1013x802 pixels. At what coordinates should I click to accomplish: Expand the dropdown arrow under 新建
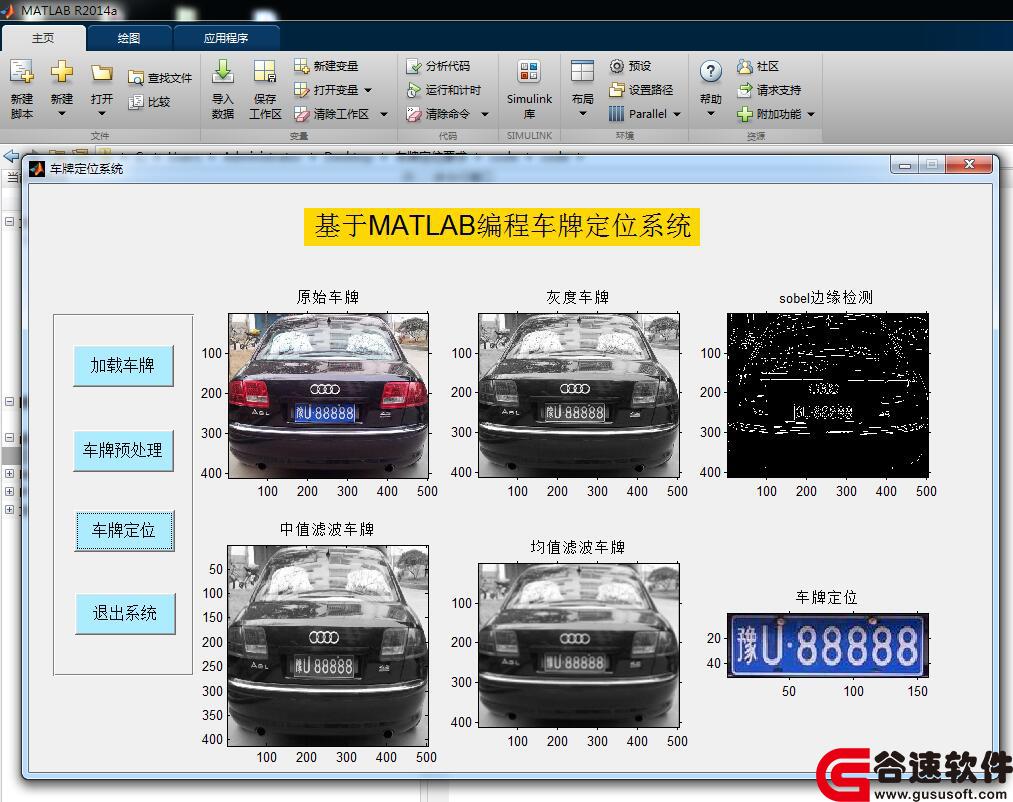click(x=62, y=114)
